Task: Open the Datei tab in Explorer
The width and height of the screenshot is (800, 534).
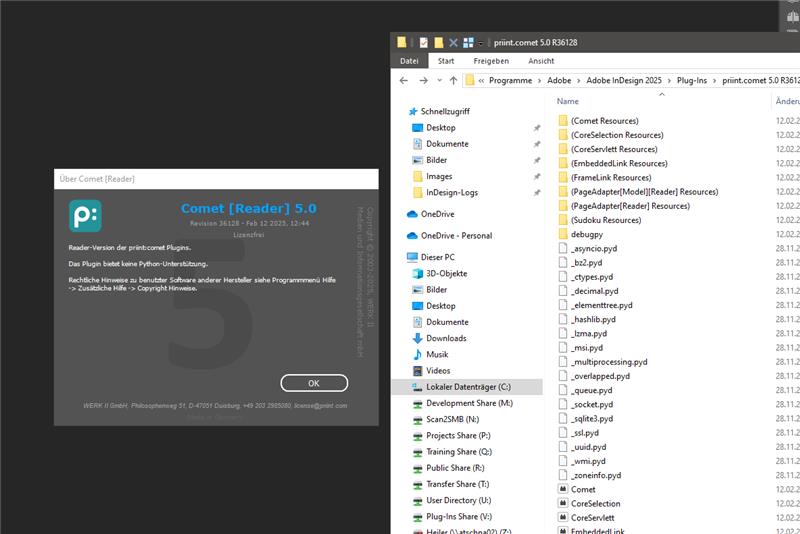Action: click(x=409, y=61)
